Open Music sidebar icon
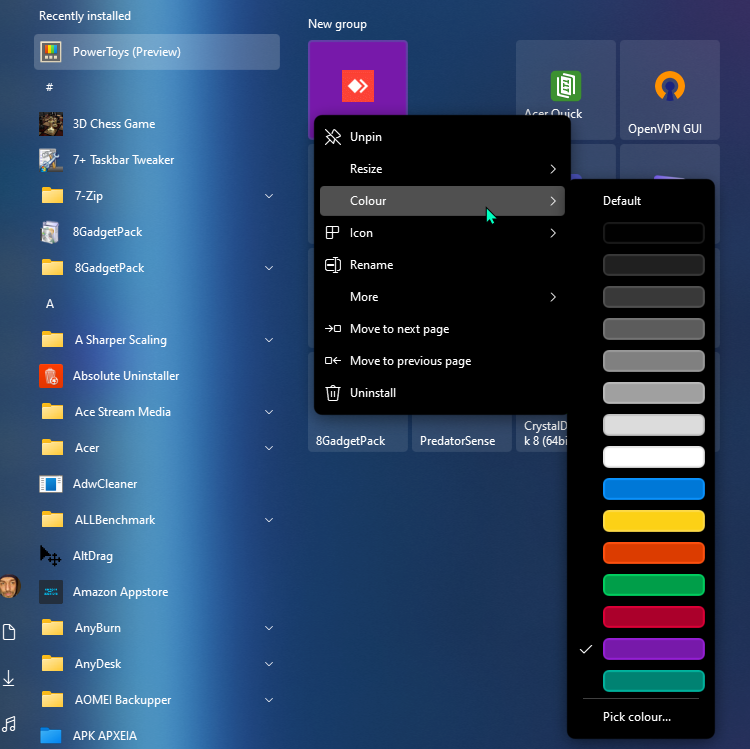 click(x=9, y=724)
